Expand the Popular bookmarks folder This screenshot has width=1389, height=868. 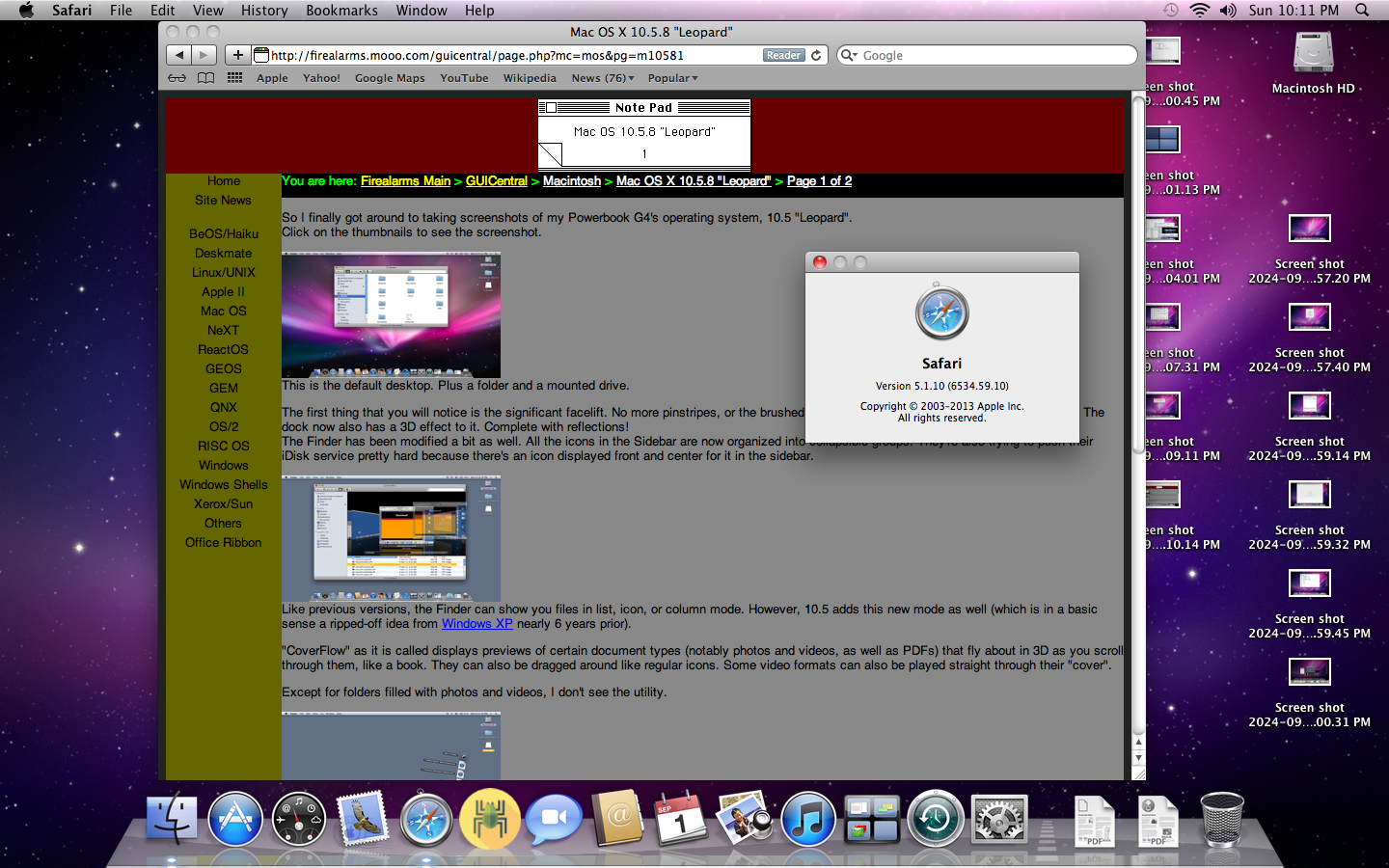click(672, 78)
